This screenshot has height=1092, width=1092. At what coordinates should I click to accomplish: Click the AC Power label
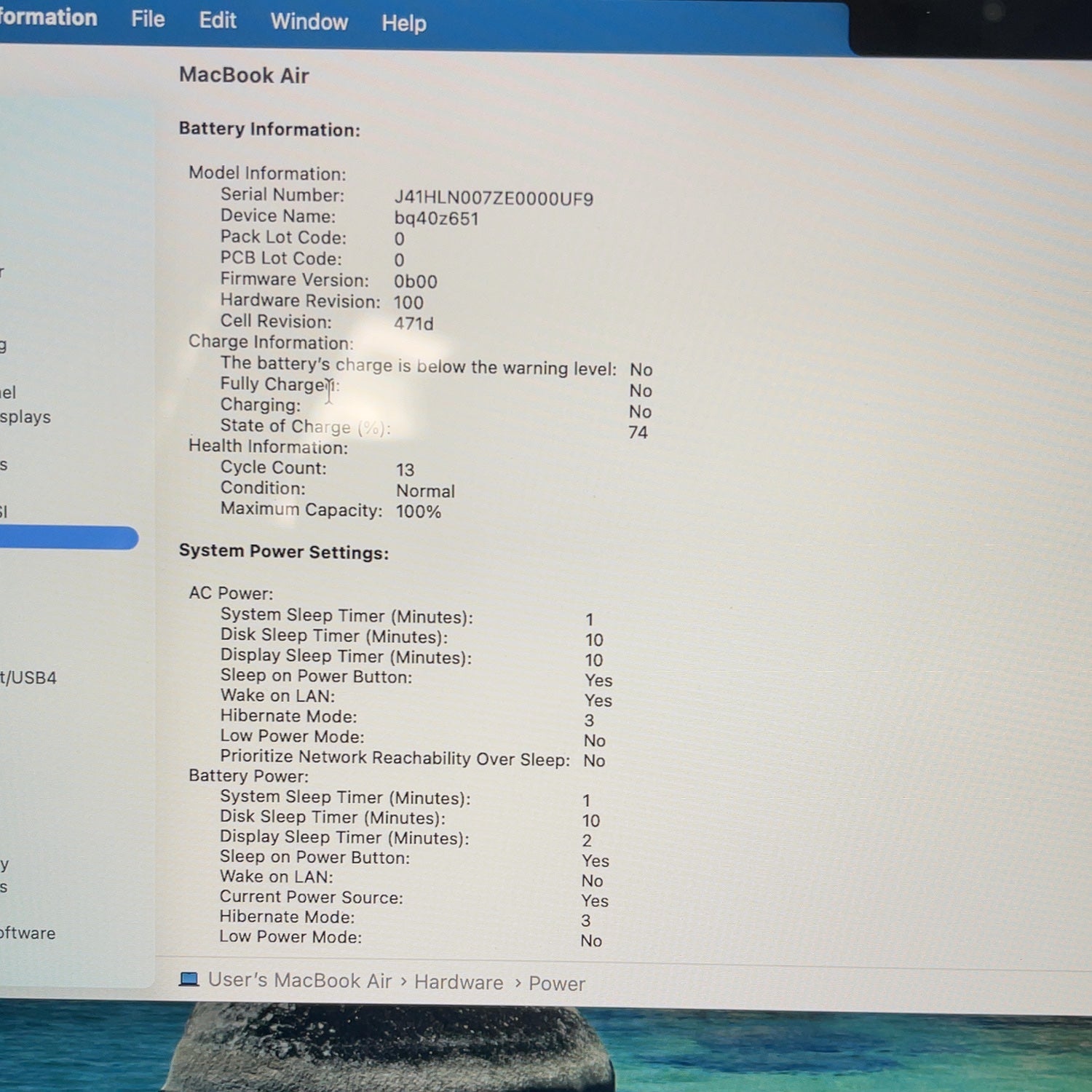(x=231, y=593)
